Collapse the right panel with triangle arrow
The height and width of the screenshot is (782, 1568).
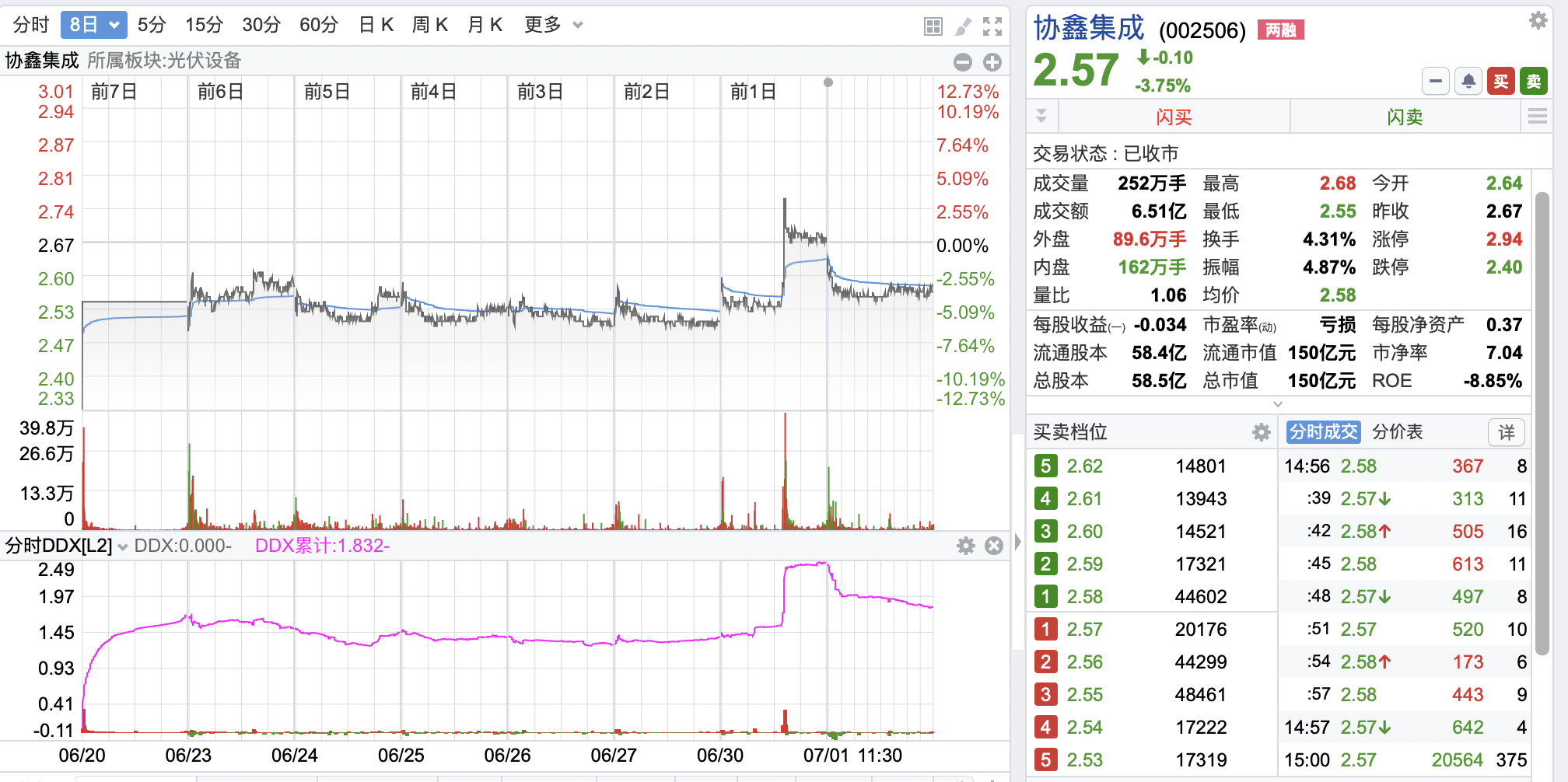1018,542
